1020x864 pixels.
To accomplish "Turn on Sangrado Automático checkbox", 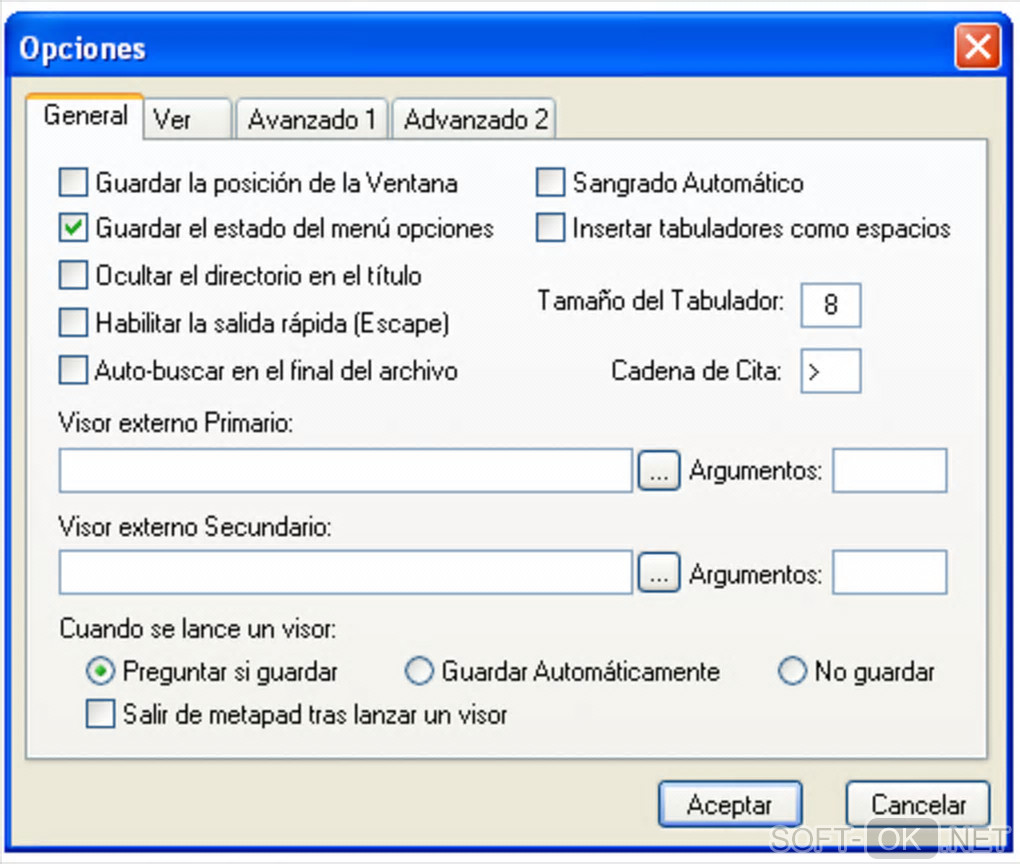I will [x=551, y=183].
